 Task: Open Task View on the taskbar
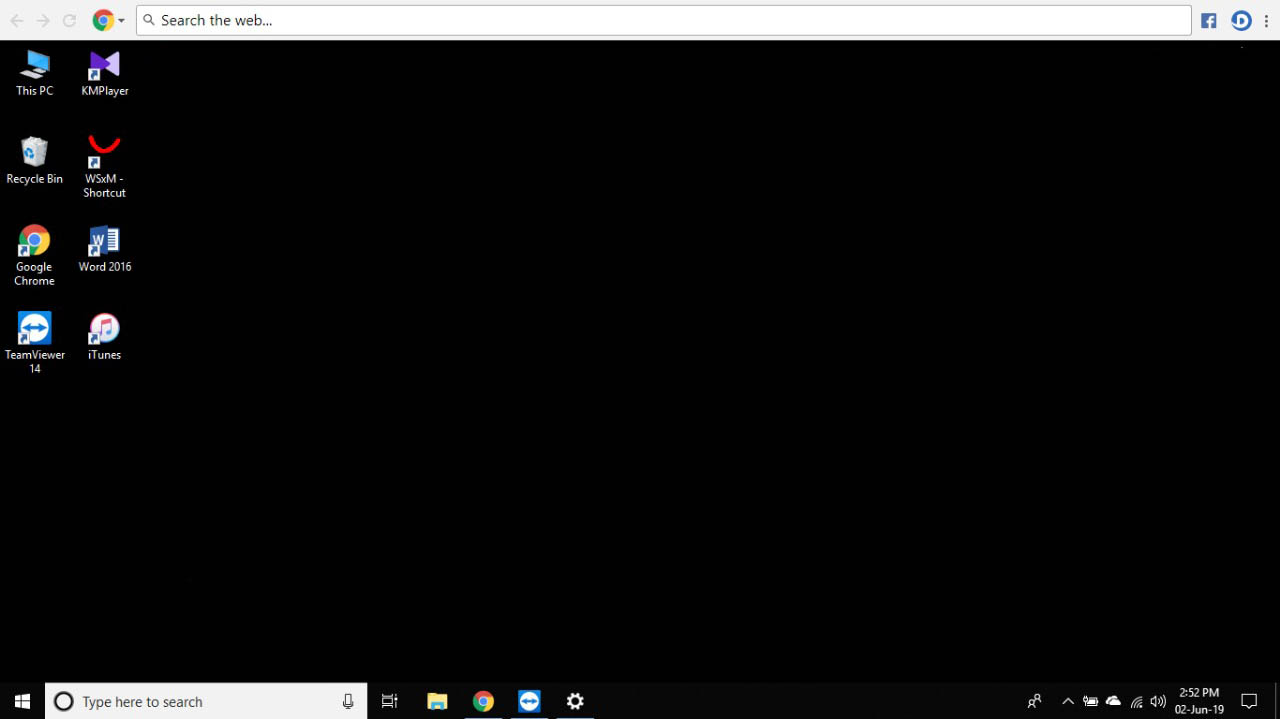click(390, 701)
